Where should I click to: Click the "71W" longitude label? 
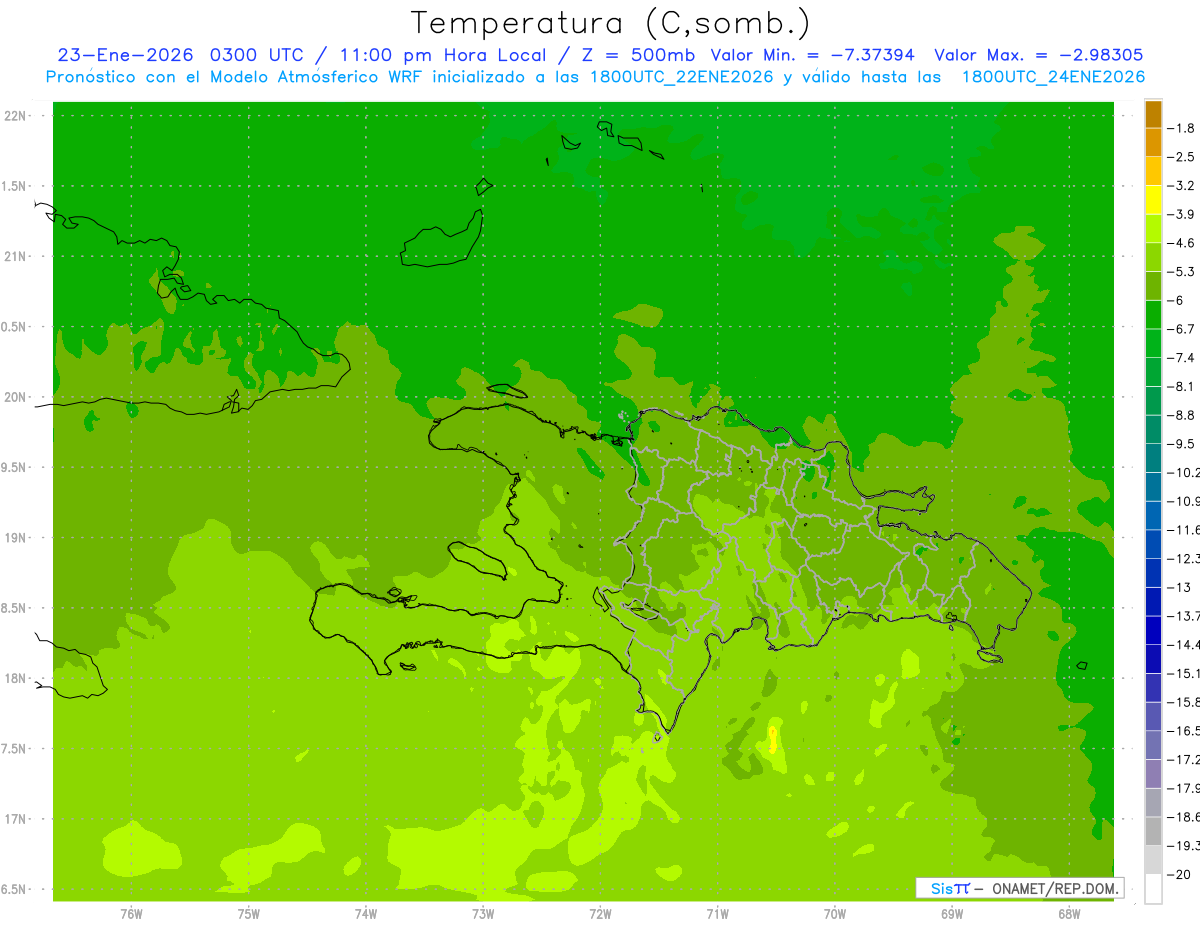pyautogui.click(x=717, y=913)
